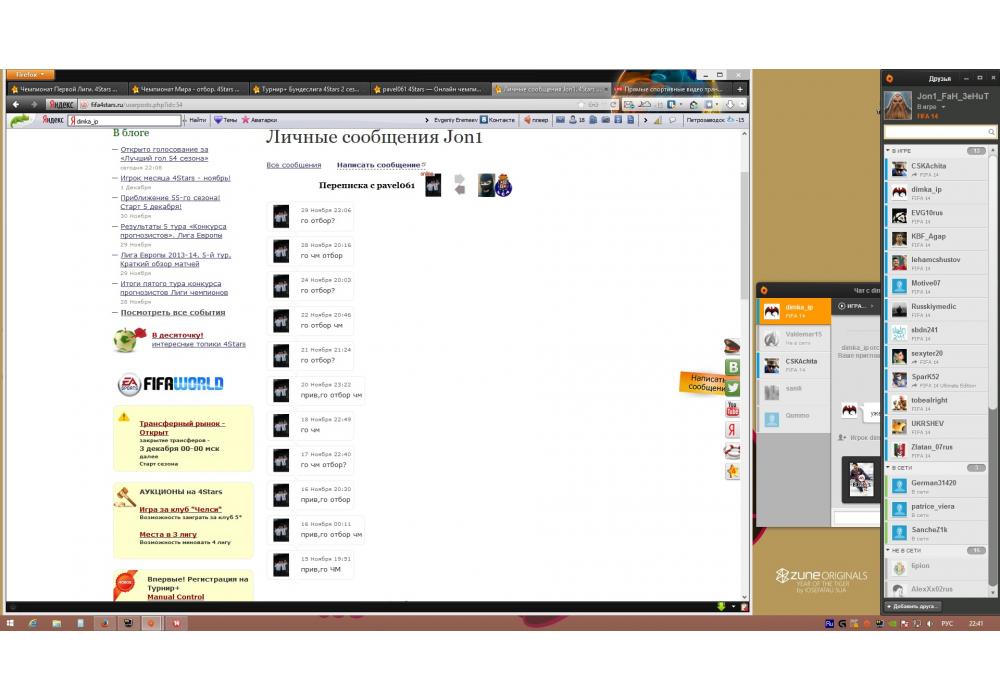Open a new Firefox tab with plus button
The width and height of the screenshot is (1000, 700).
[x=739, y=89]
